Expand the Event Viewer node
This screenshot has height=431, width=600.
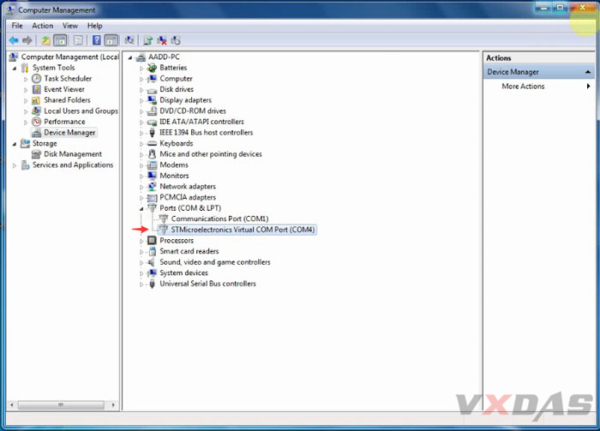click(26, 90)
